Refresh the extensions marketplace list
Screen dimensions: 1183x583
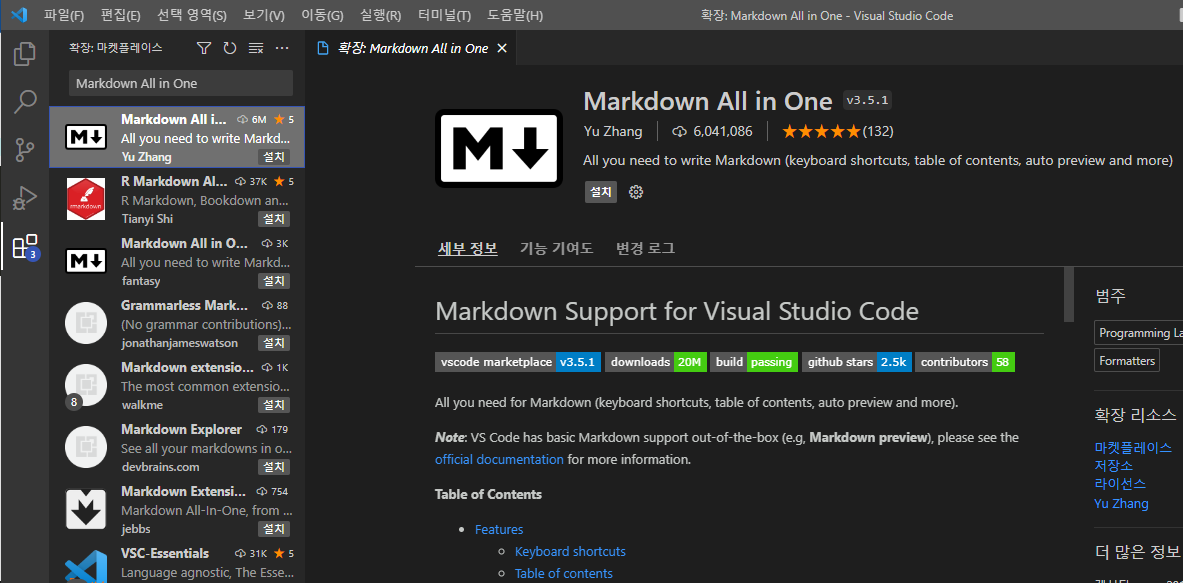coord(230,48)
